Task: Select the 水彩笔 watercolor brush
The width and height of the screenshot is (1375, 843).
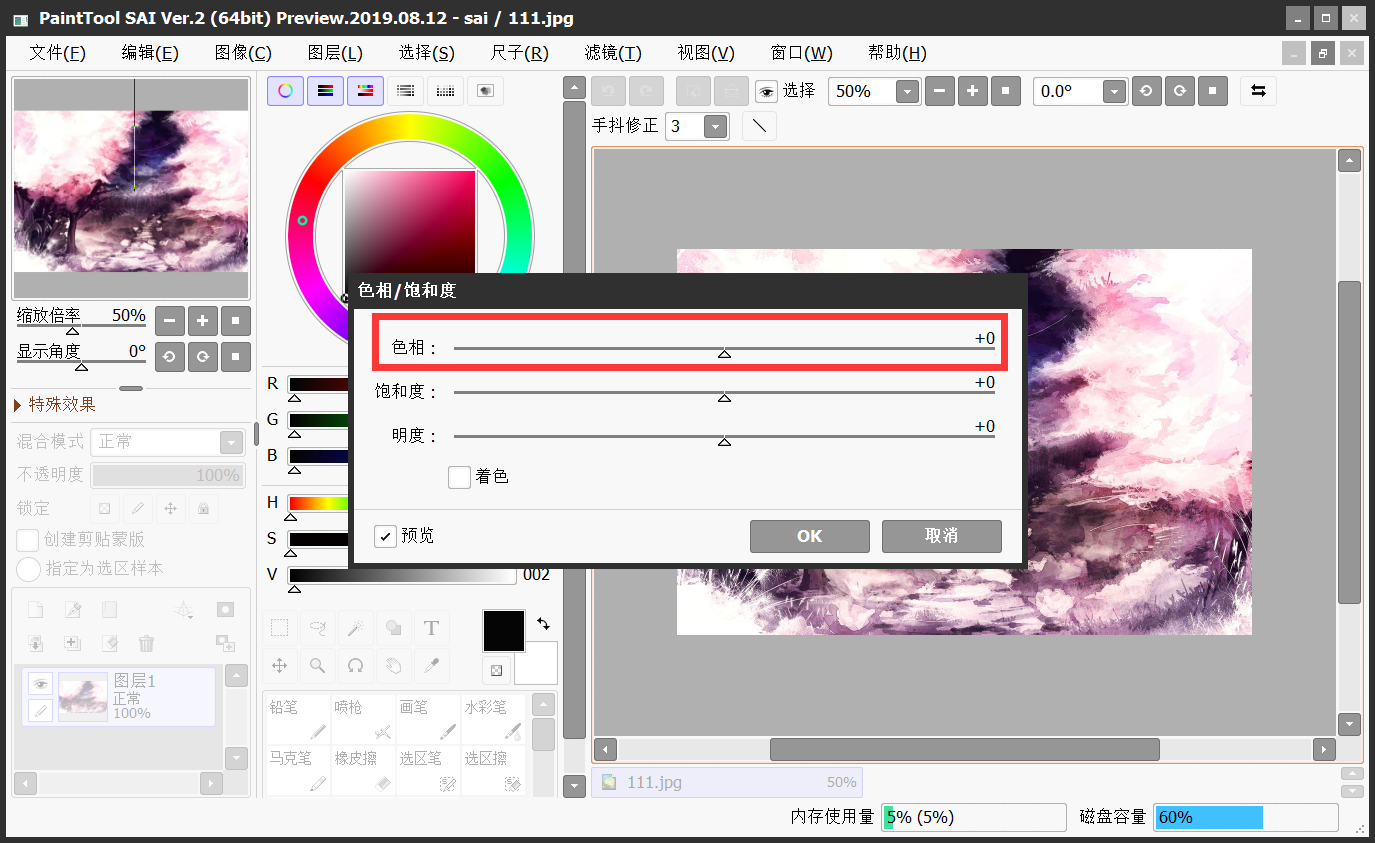Action: click(x=492, y=719)
